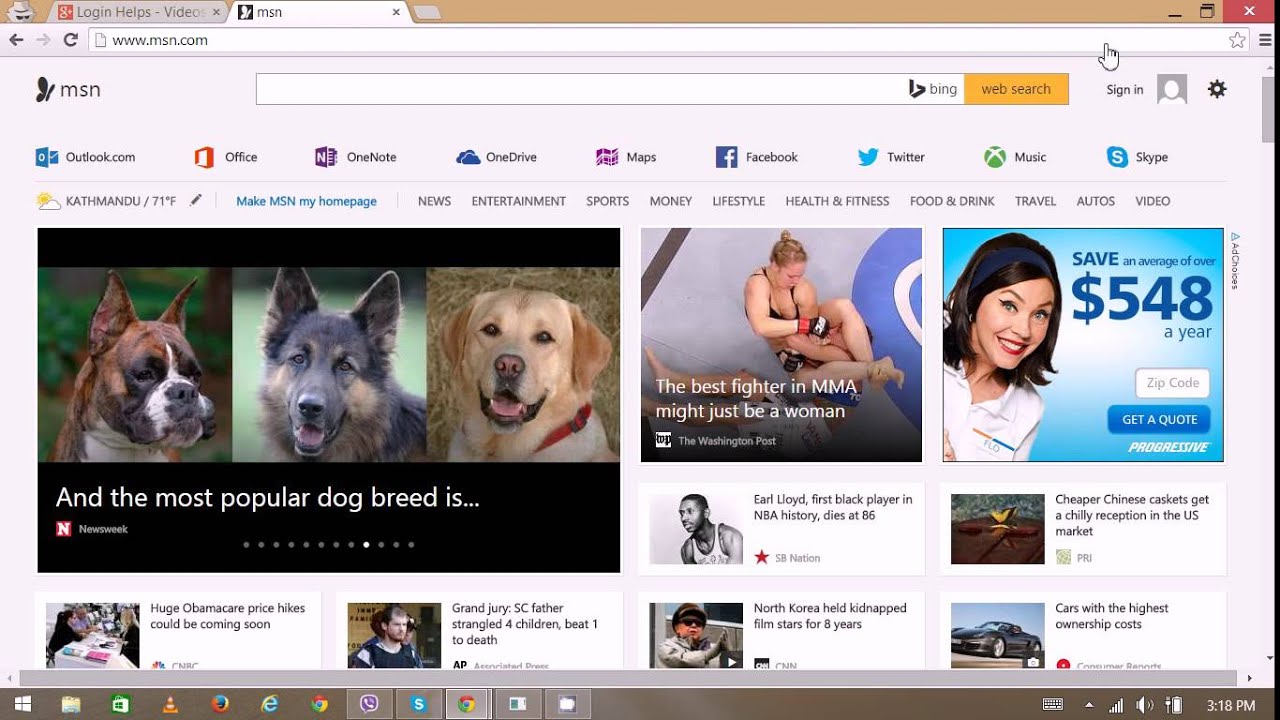
Task: Open Firefox from the taskbar
Action: pos(220,704)
